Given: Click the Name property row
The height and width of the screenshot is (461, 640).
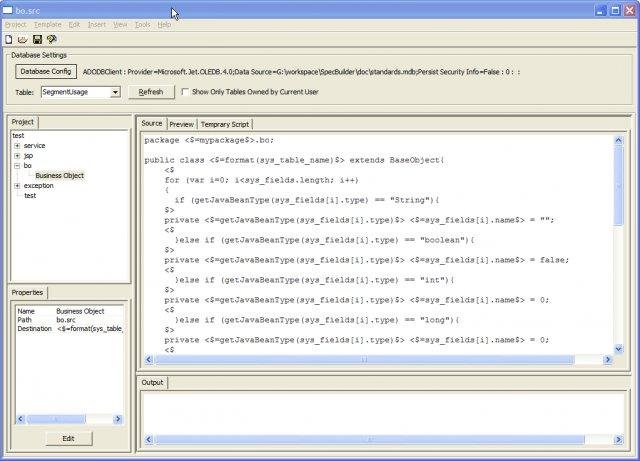Looking at the screenshot, I should point(69,311).
